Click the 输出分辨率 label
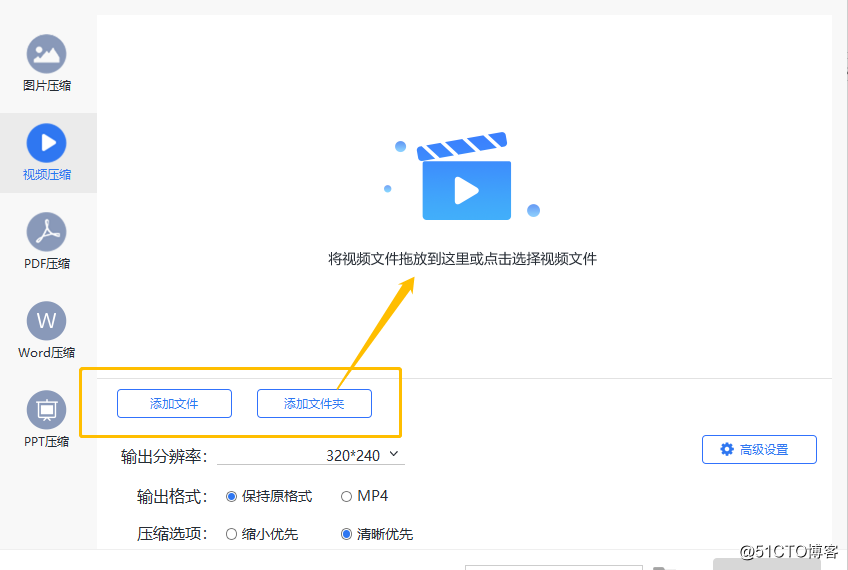Screen dimensions: 848x570 pyautogui.click(x=164, y=456)
